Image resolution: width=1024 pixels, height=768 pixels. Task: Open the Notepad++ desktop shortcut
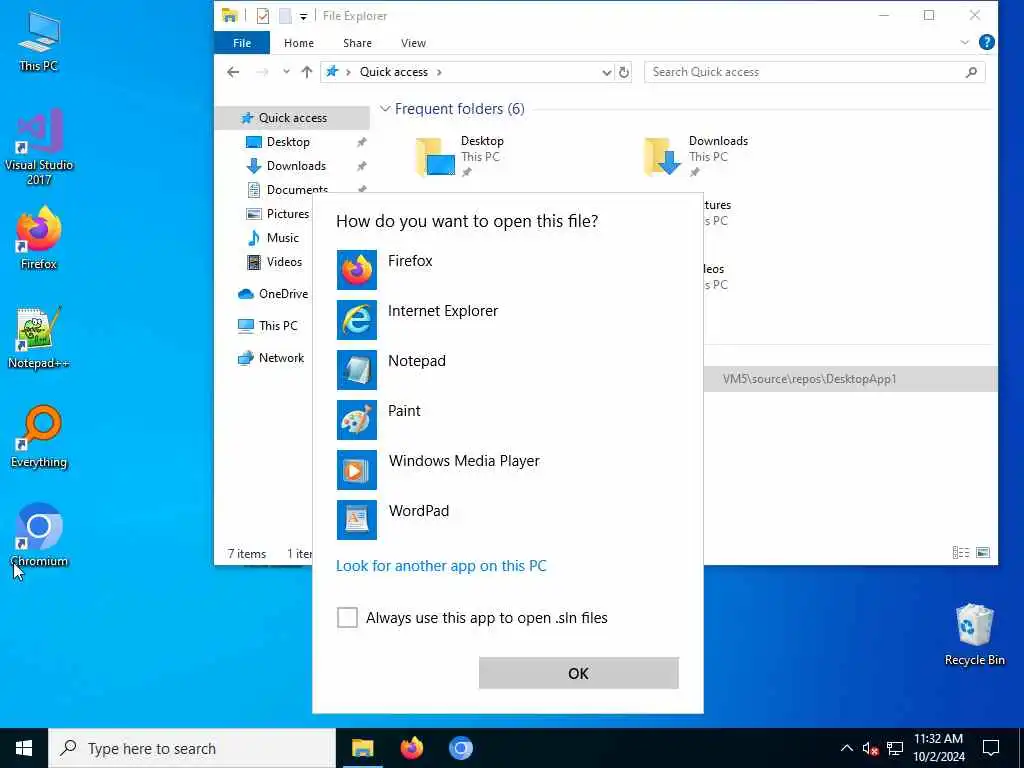click(39, 338)
